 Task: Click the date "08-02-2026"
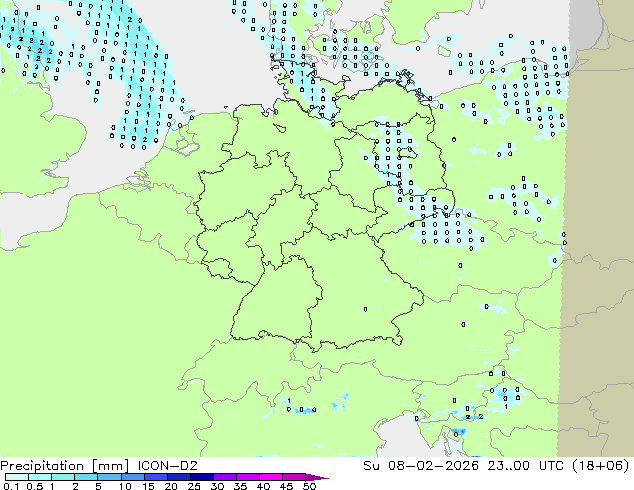tap(433, 466)
